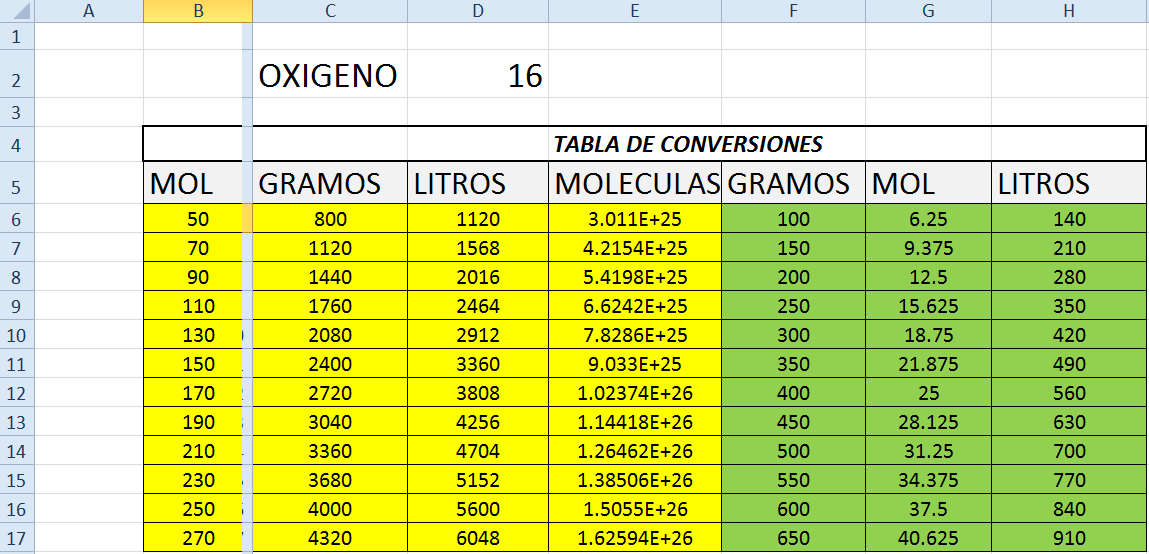Select cell with value 910

click(1070, 537)
